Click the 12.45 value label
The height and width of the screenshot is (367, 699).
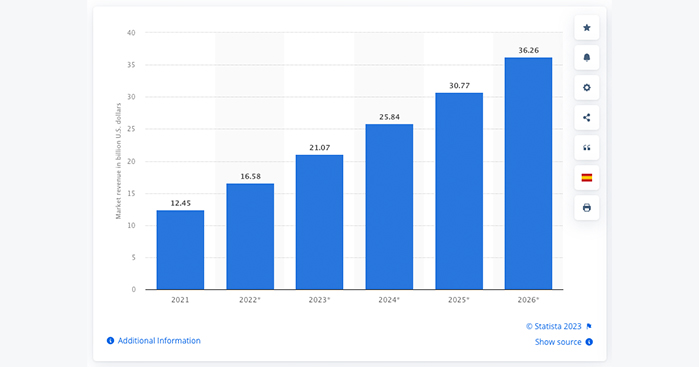point(180,203)
